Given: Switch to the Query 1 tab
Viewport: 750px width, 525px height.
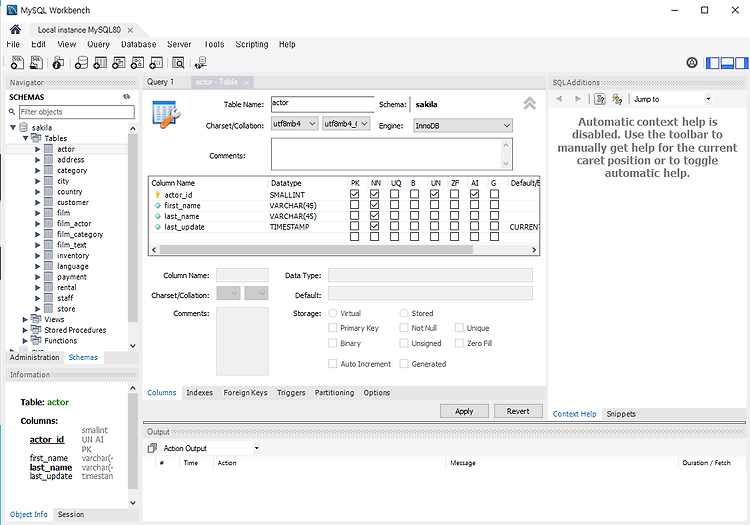Looking at the screenshot, I should coord(161,82).
